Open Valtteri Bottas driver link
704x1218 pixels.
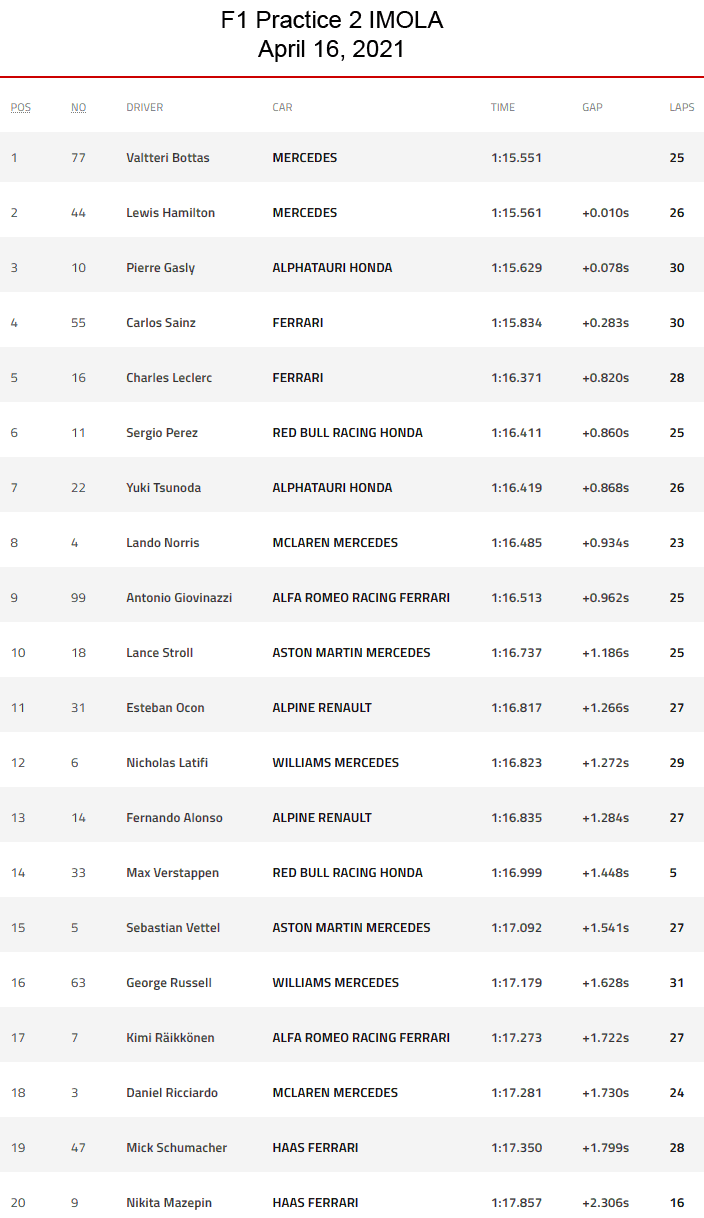tap(167, 158)
